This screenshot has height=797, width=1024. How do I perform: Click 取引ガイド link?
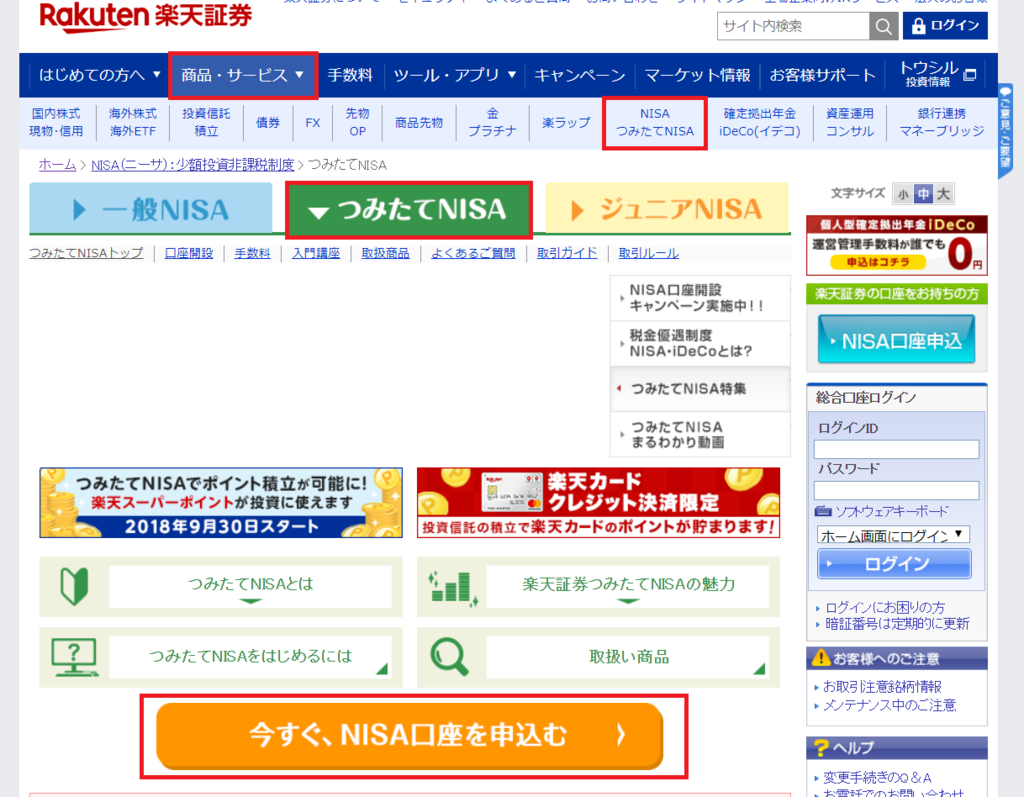(x=567, y=253)
